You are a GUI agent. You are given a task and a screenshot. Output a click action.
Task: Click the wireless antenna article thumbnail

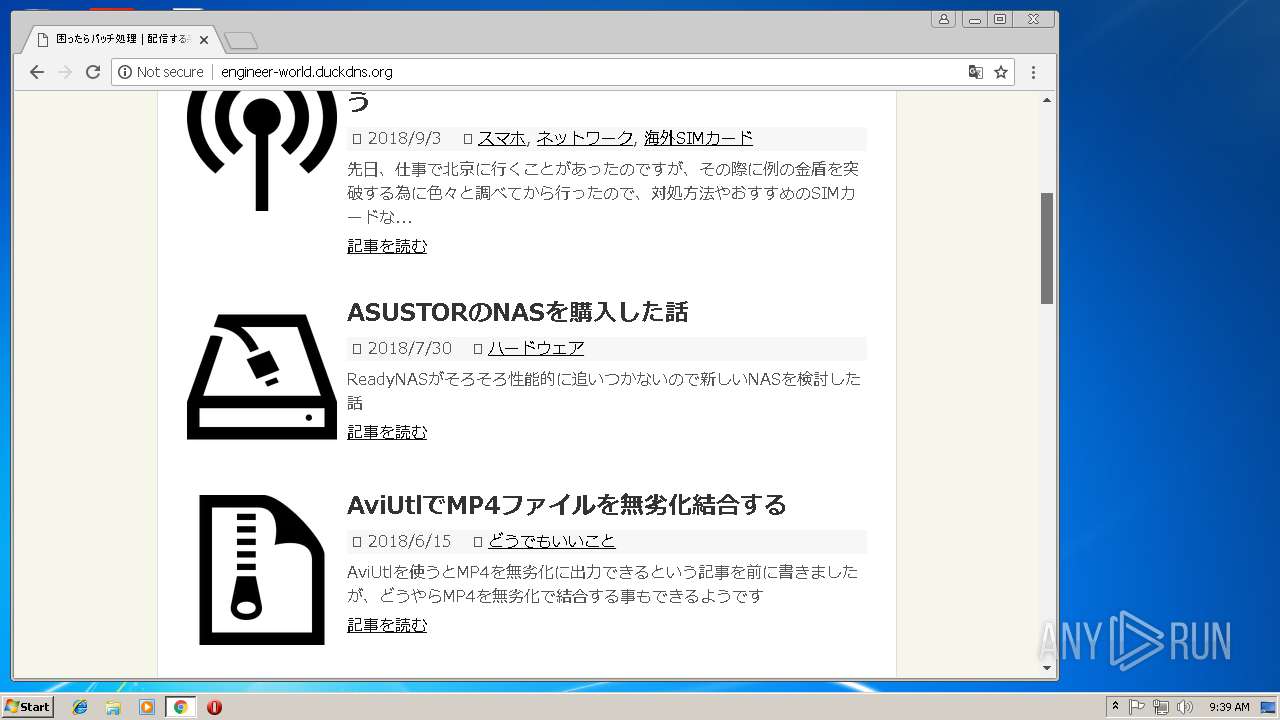click(262, 150)
